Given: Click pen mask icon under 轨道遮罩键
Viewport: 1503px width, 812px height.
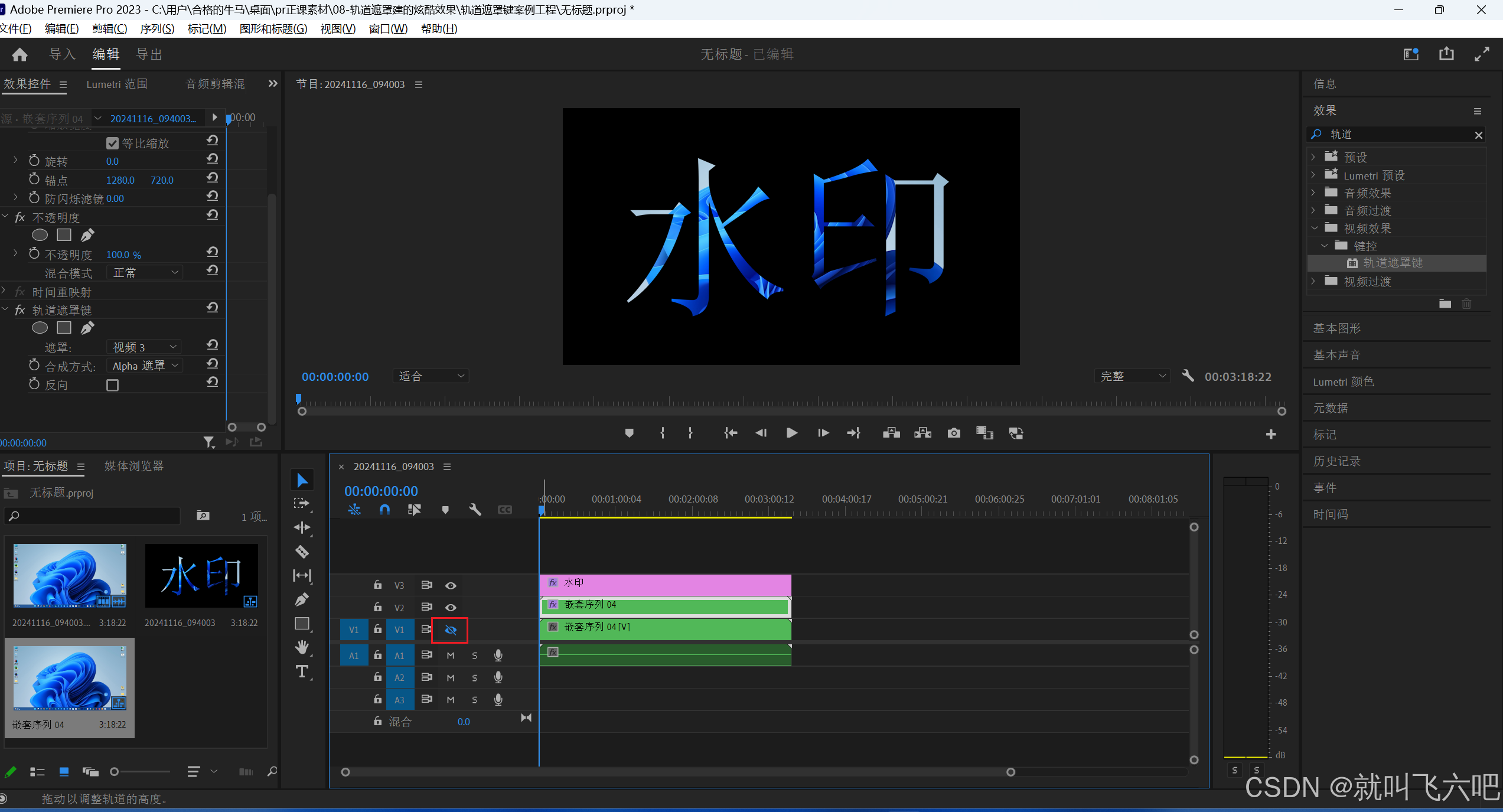Looking at the screenshot, I should click(87, 328).
